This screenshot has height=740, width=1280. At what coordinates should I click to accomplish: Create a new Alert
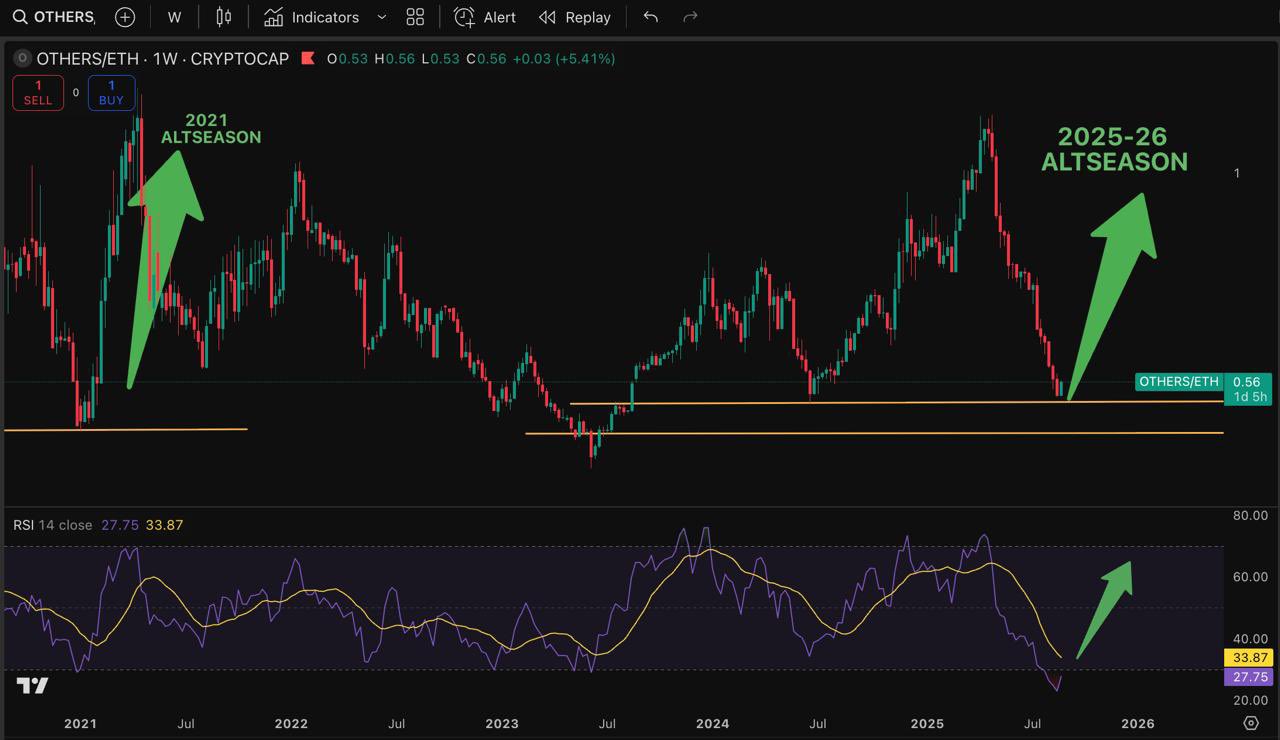[485, 17]
